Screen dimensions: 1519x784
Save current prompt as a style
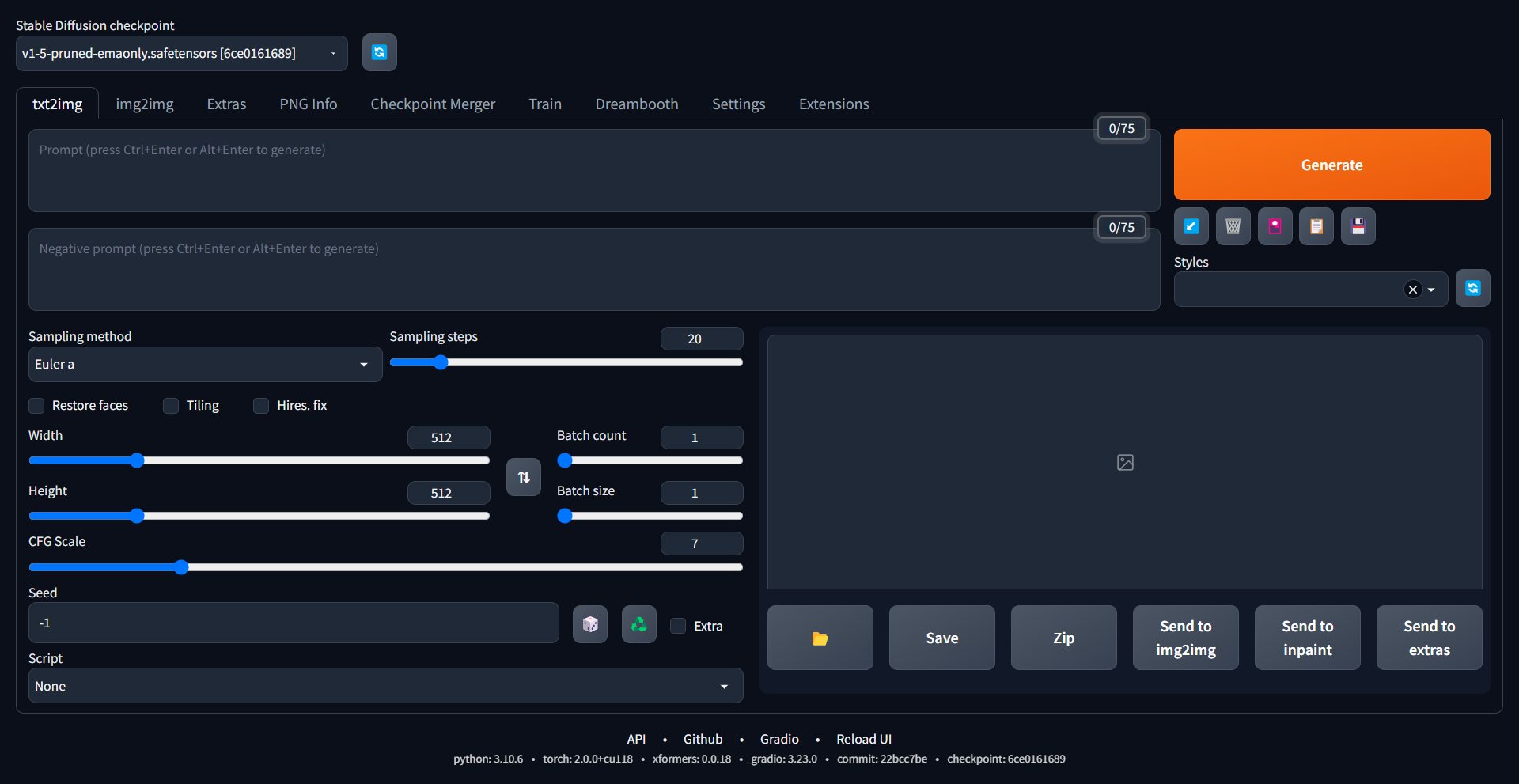pos(1358,226)
